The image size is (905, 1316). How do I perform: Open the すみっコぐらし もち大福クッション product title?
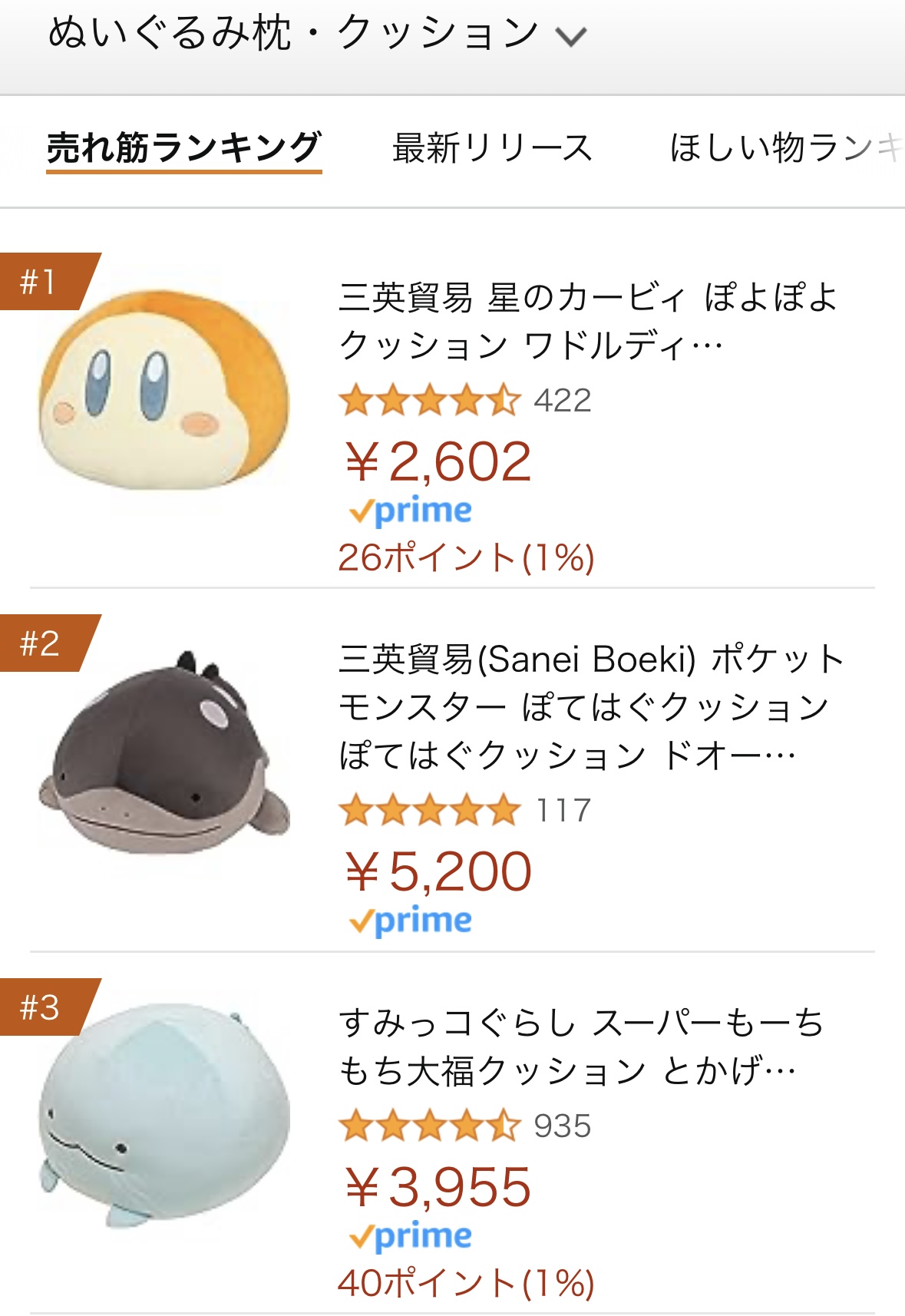581,1046
